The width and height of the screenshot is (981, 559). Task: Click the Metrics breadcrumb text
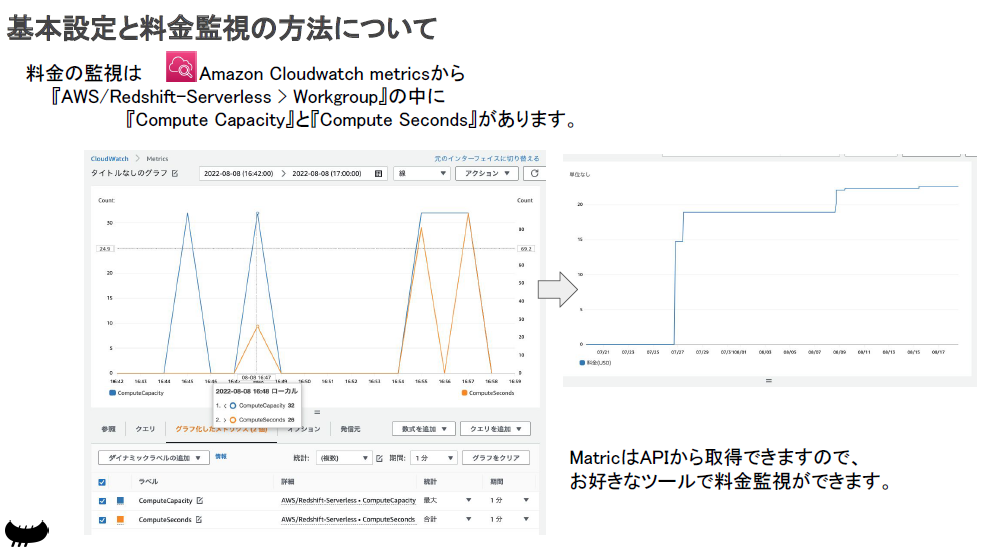[157, 158]
